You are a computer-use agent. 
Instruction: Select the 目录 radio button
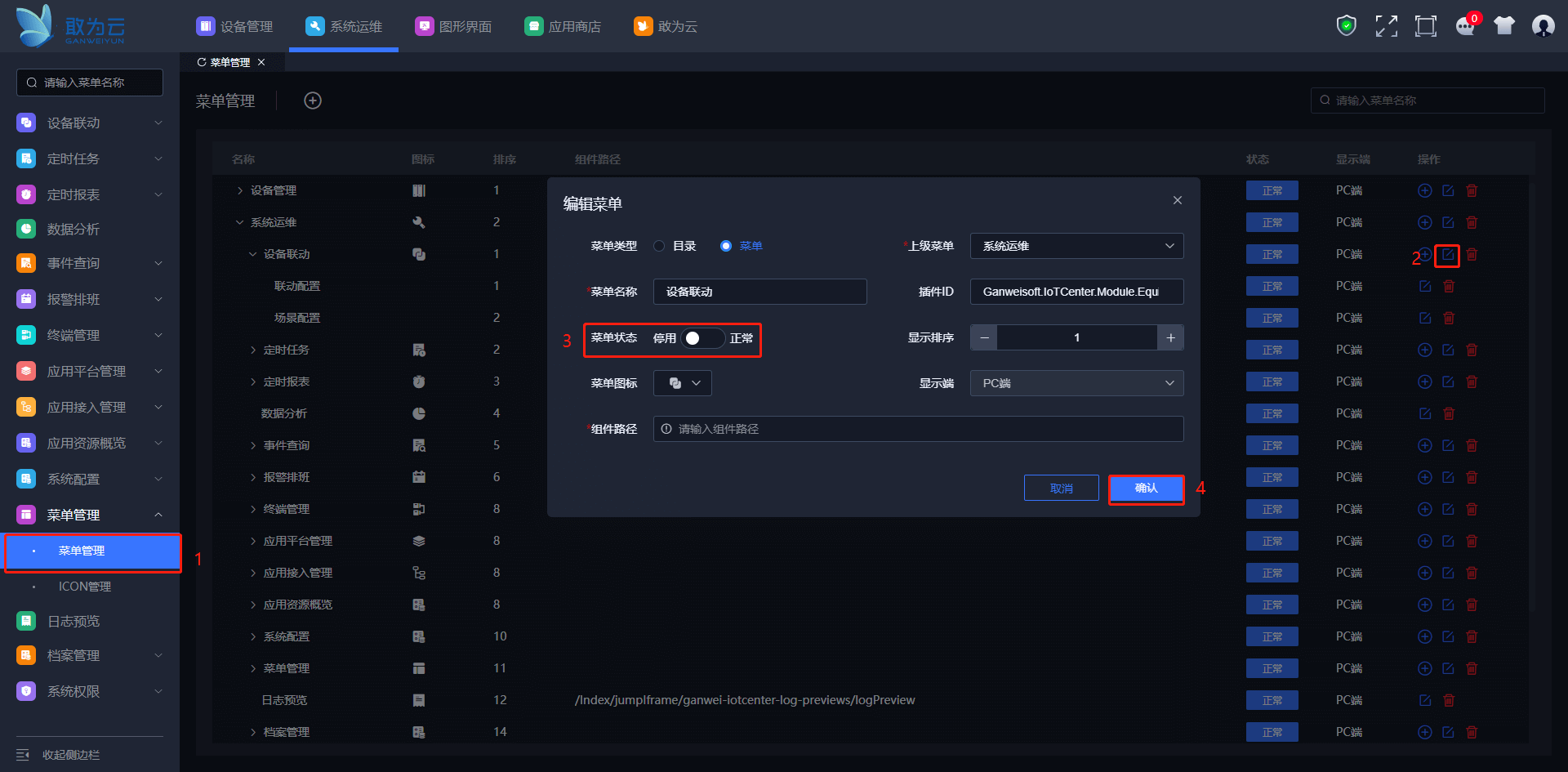click(659, 246)
